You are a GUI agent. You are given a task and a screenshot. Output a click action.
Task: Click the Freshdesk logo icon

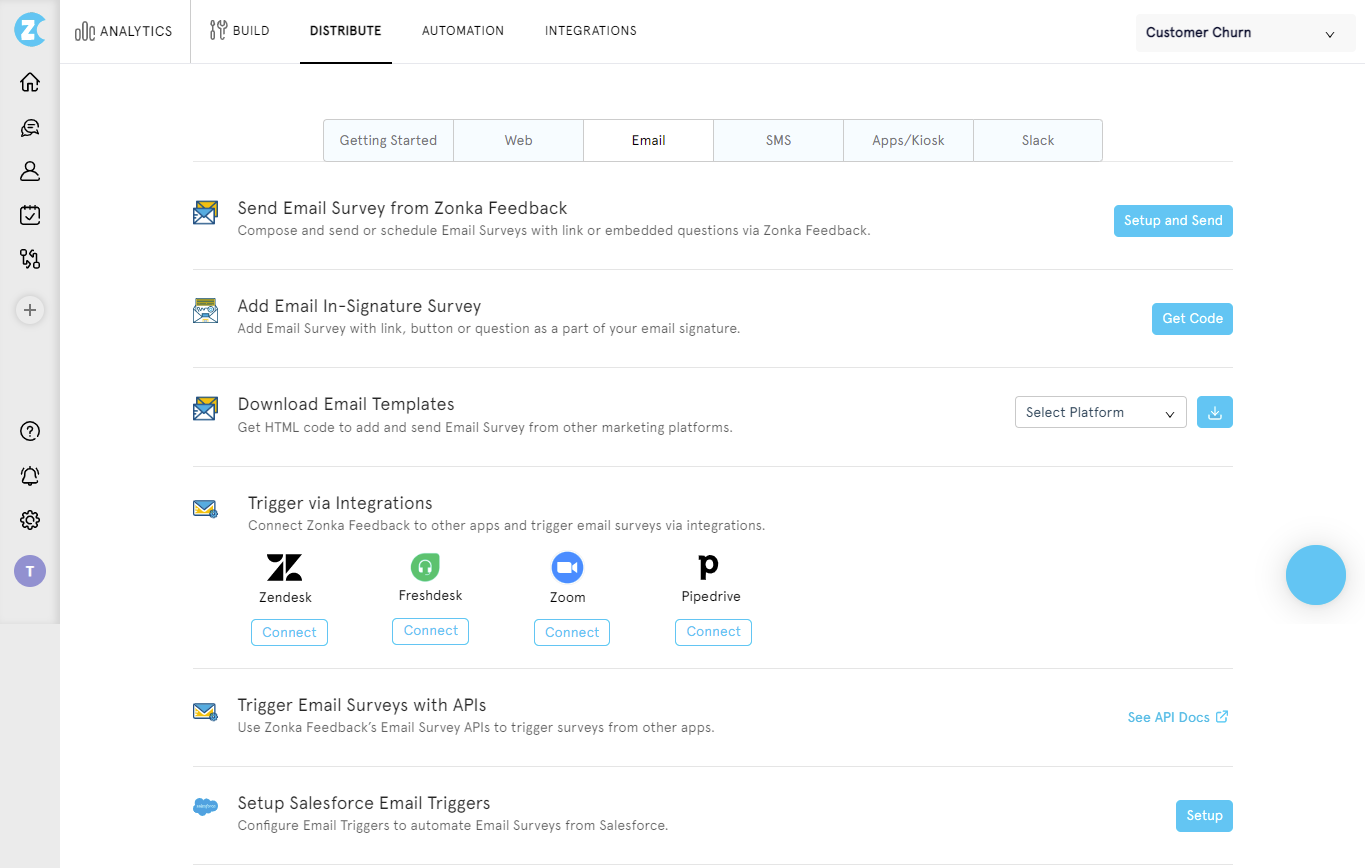426,567
